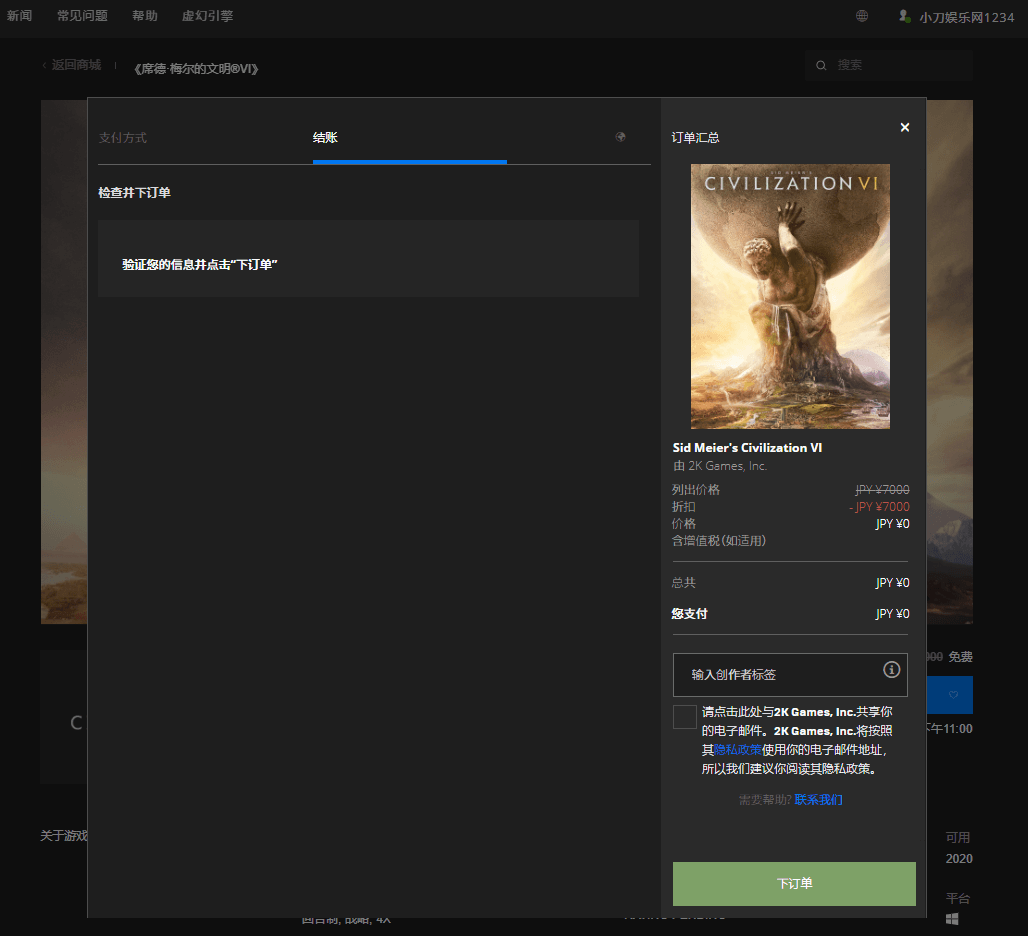Click the globe language icon in top bar
Screen dimensions: 1028x936
pos(862,16)
